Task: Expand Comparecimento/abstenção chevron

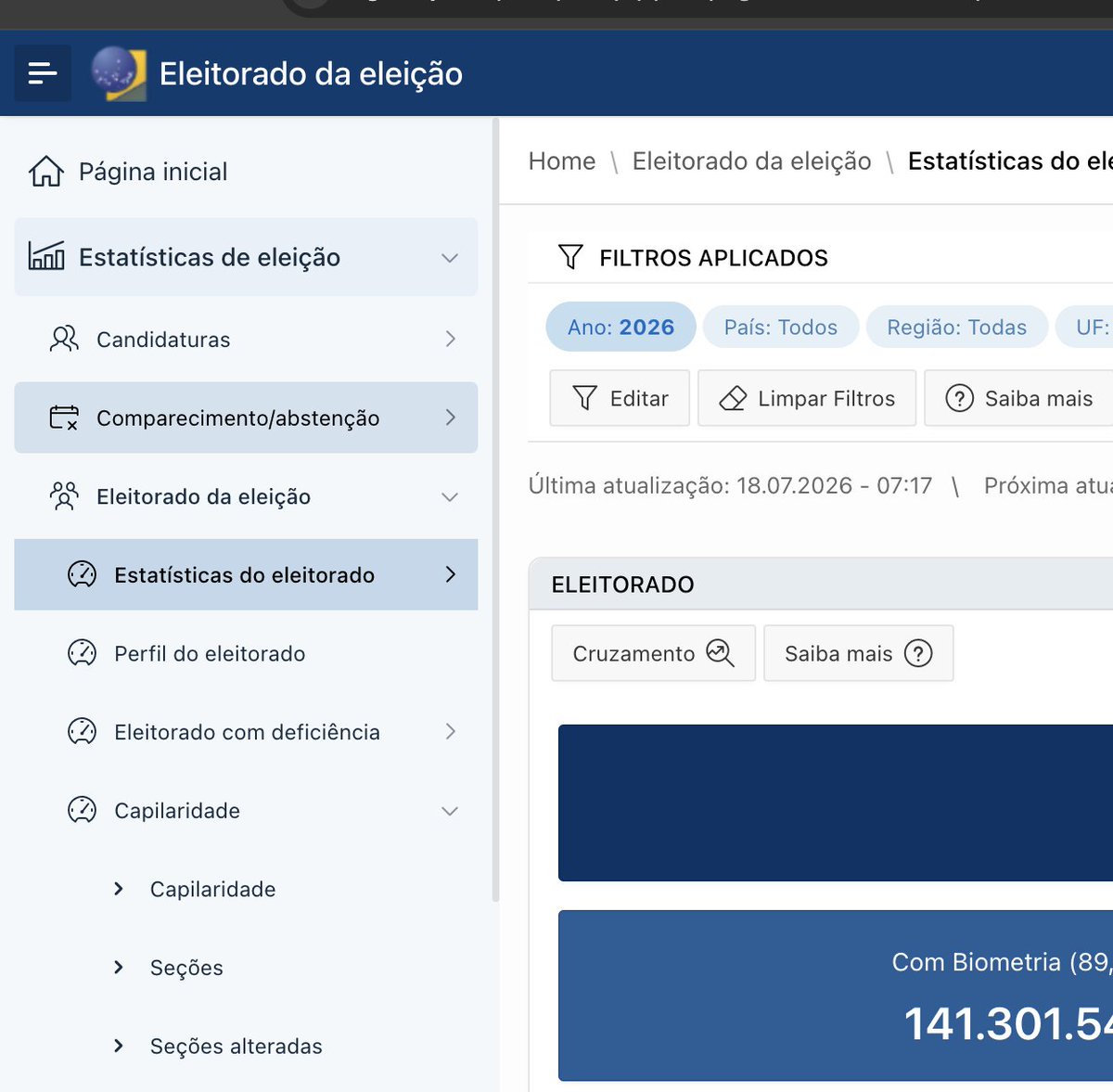Action: tap(451, 418)
